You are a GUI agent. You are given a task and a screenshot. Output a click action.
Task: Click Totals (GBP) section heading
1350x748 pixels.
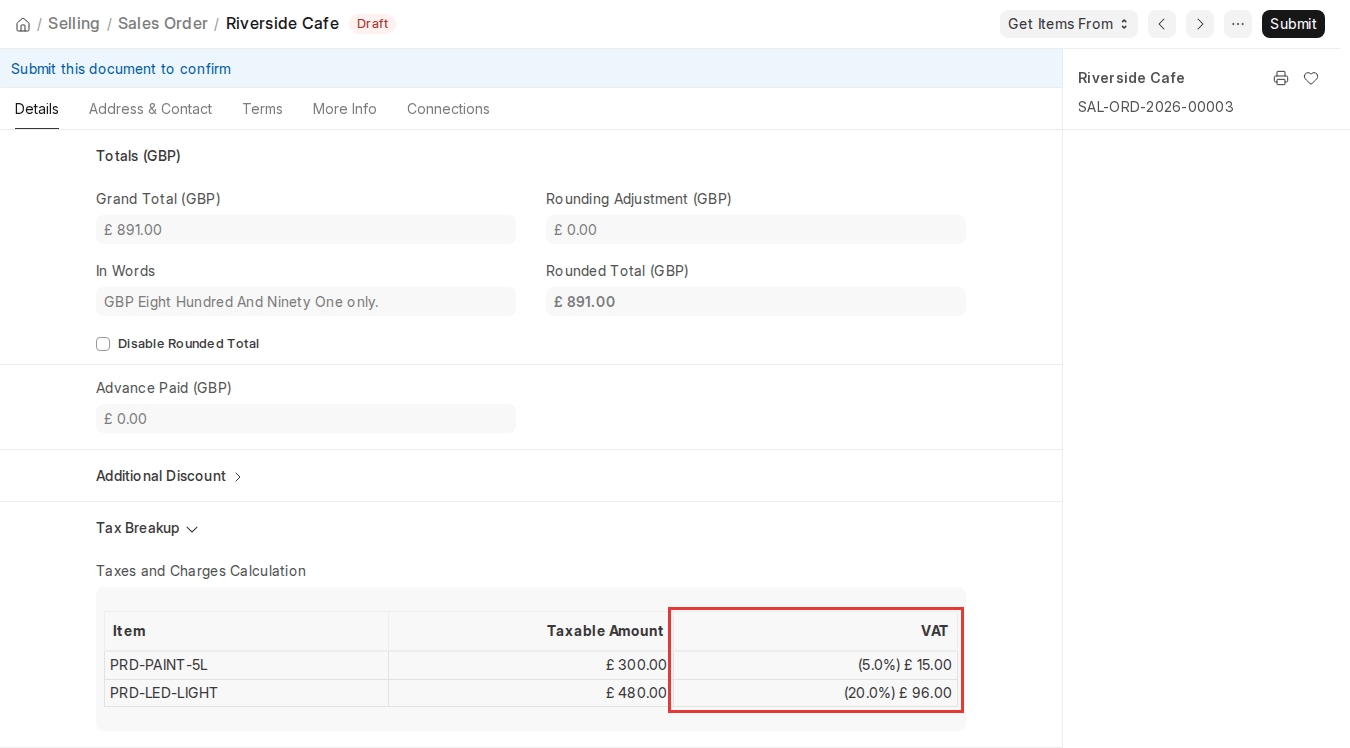pos(138,156)
